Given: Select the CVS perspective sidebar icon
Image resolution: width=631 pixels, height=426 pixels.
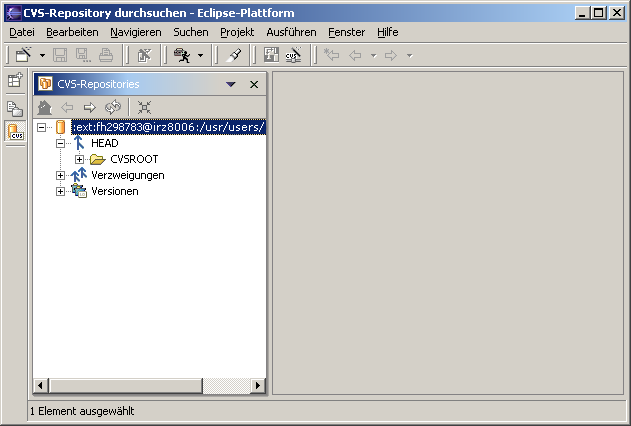Looking at the screenshot, I should [15, 131].
